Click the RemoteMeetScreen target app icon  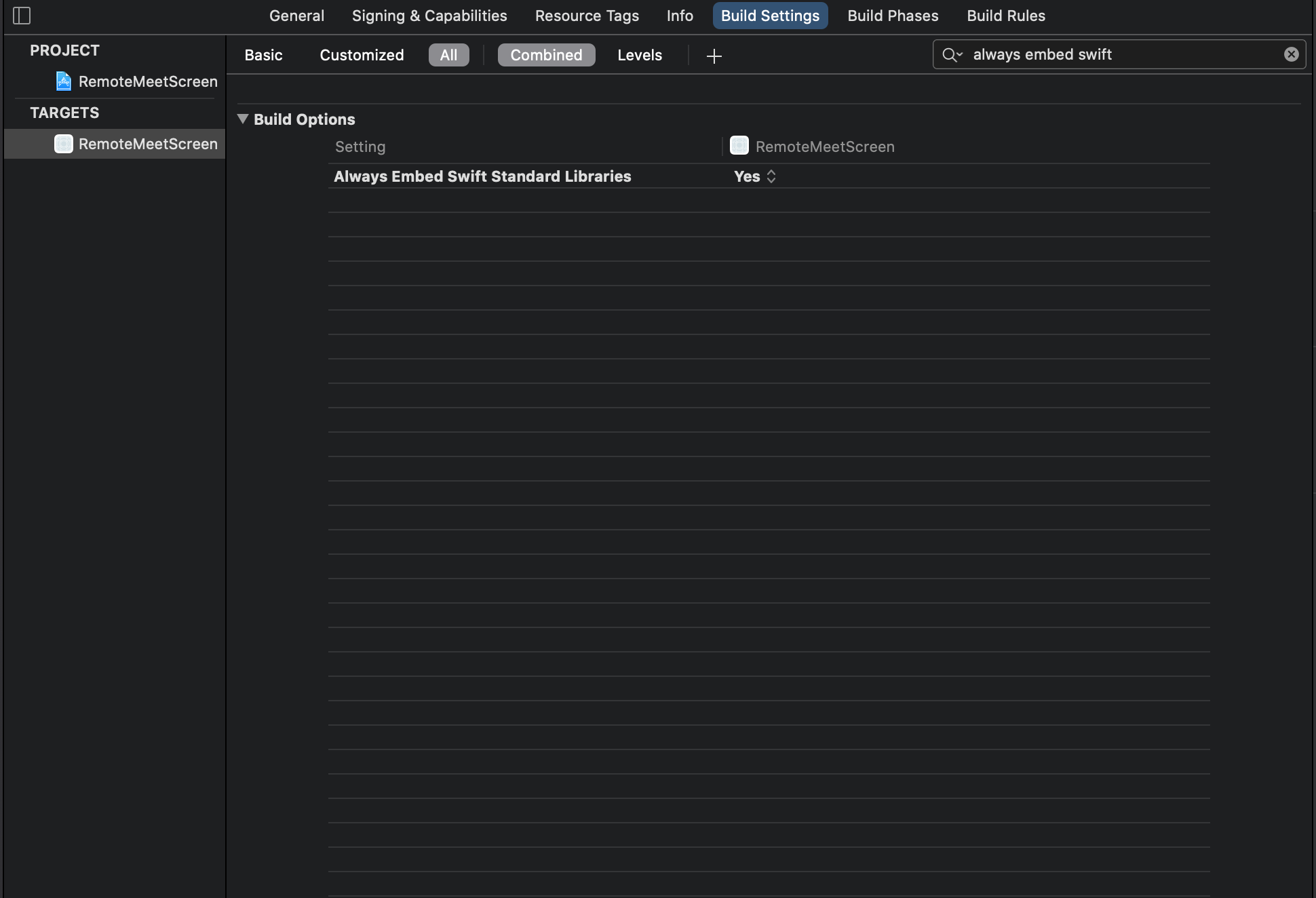point(64,144)
